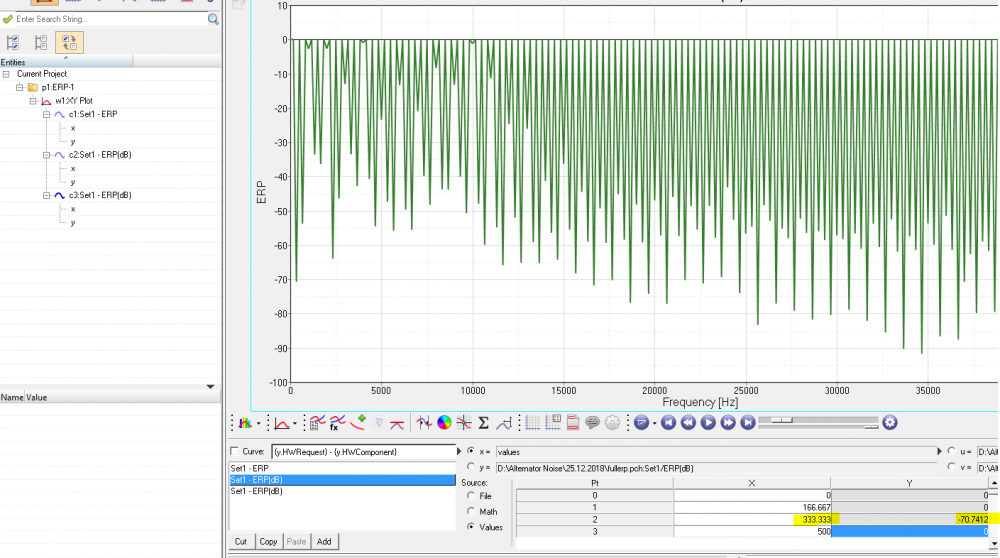Screen dimensions: 1000x558
Task: Collapse the p1:ERP-1 folder node
Action: [20, 87]
